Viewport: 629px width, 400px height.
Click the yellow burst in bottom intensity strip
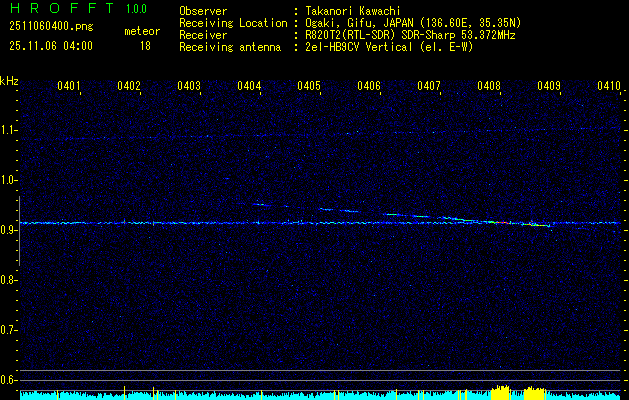pyautogui.click(x=500, y=391)
